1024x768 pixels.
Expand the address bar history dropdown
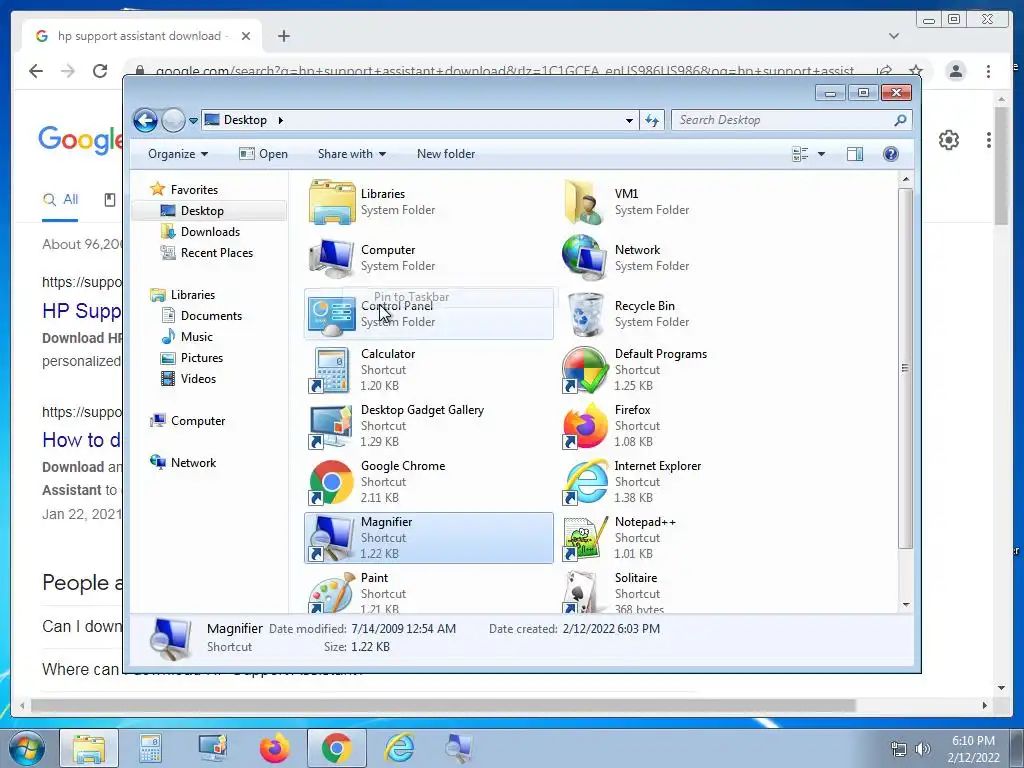coord(629,120)
